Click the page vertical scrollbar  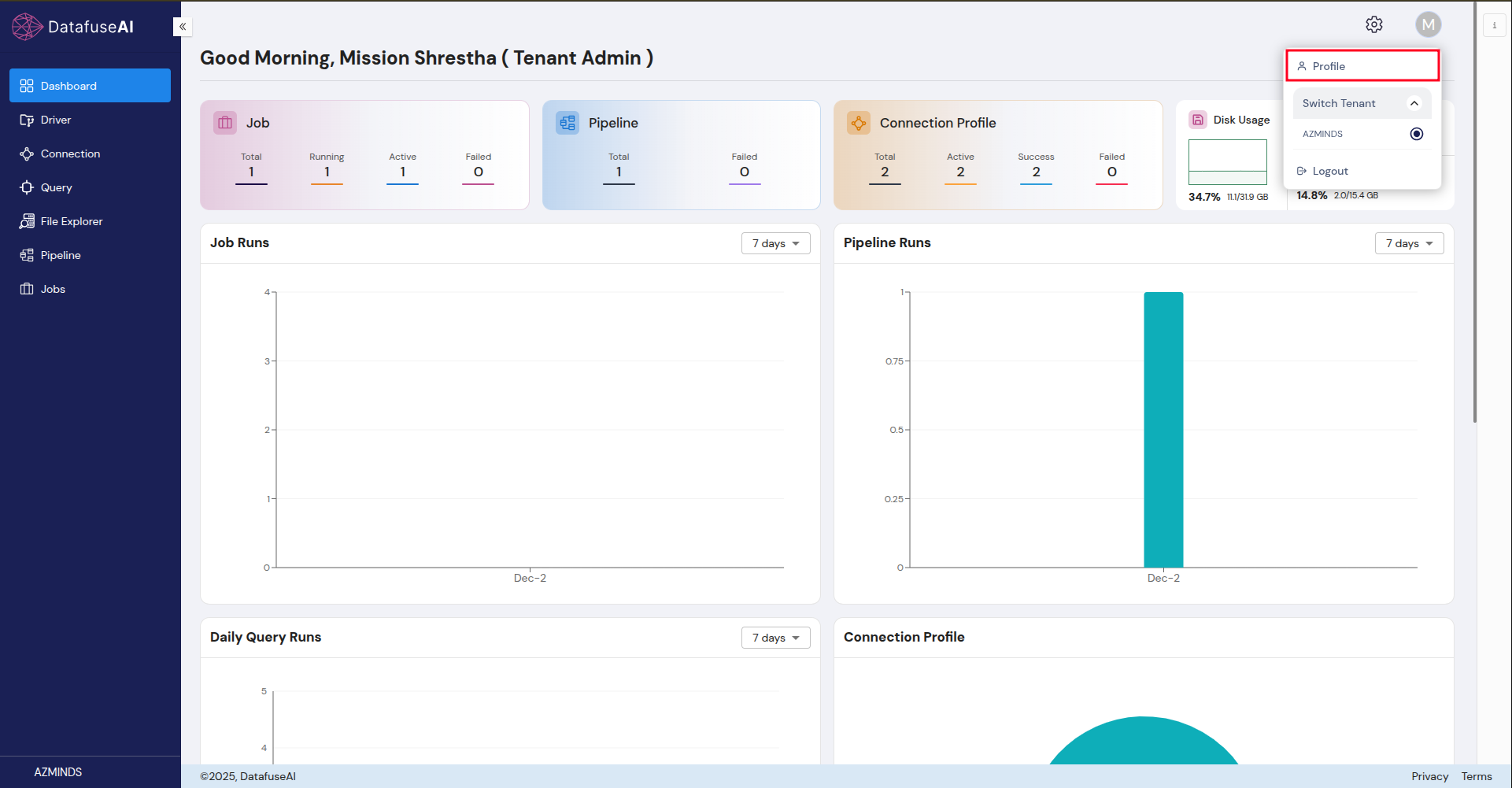click(x=1474, y=213)
